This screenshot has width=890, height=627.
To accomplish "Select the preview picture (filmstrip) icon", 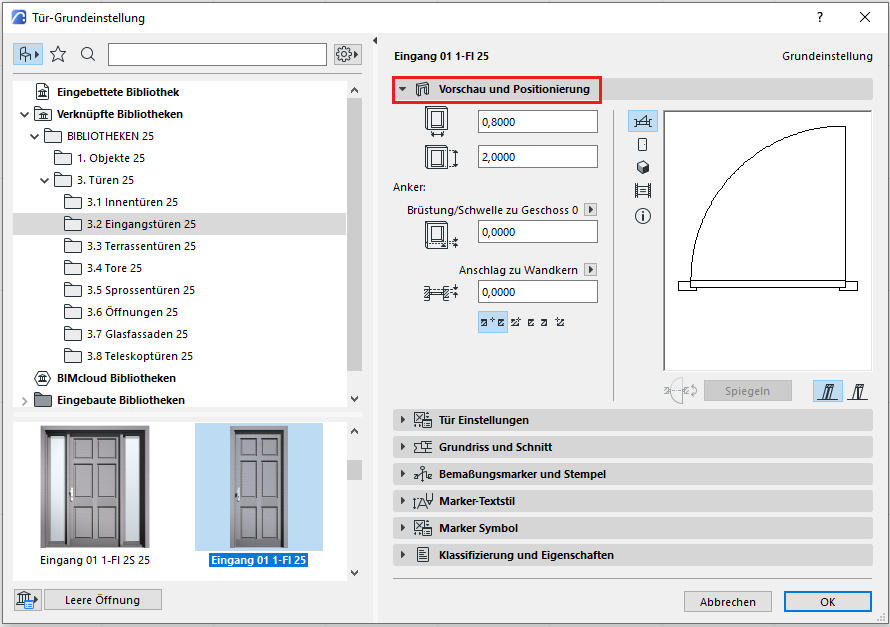I will pyautogui.click(x=643, y=191).
